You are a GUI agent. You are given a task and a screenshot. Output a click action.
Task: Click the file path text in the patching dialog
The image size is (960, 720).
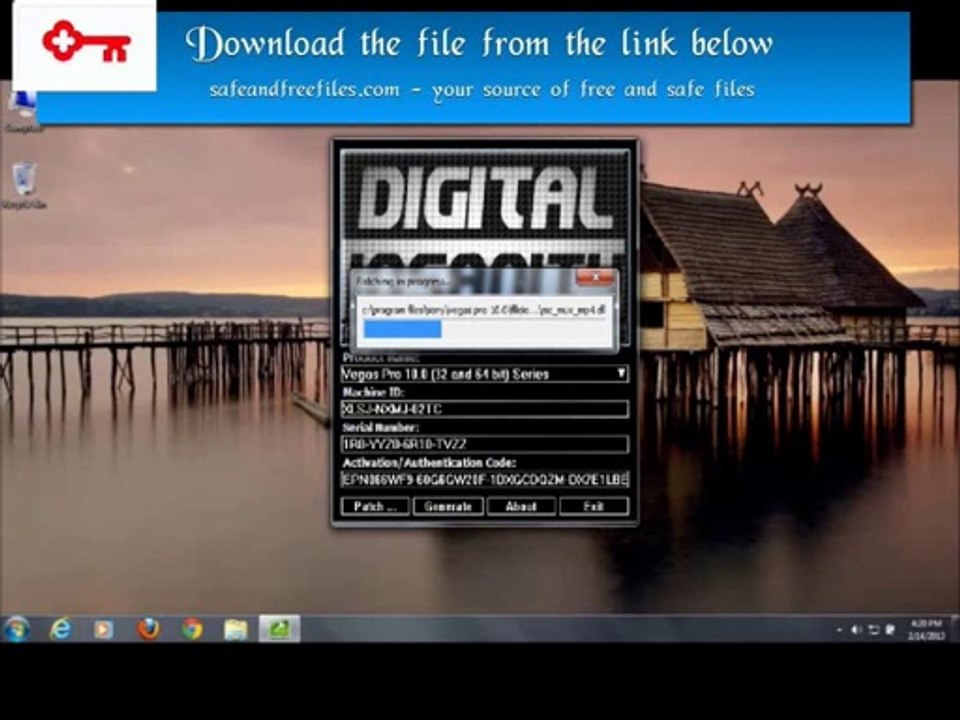coord(484,310)
